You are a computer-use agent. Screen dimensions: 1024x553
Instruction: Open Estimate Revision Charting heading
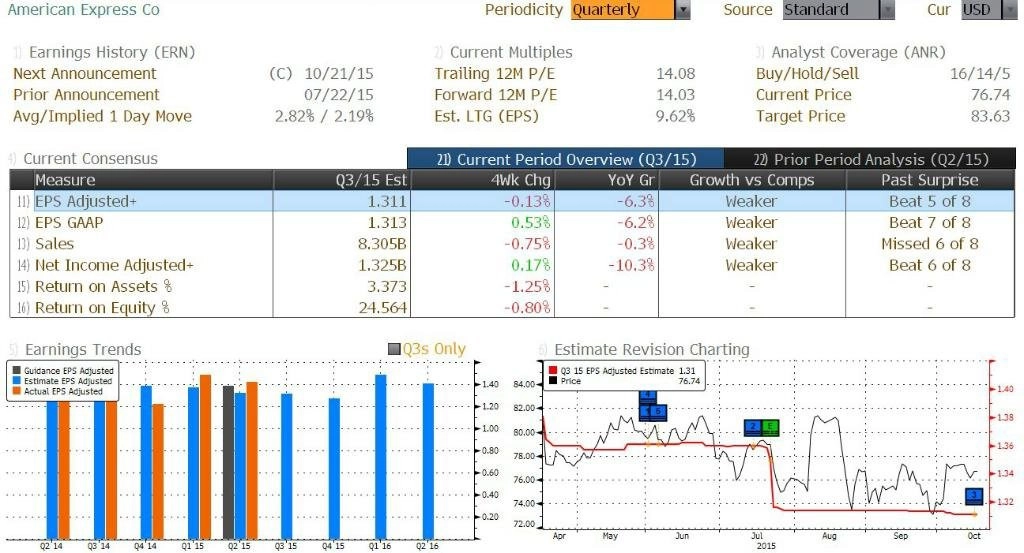click(x=652, y=349)
